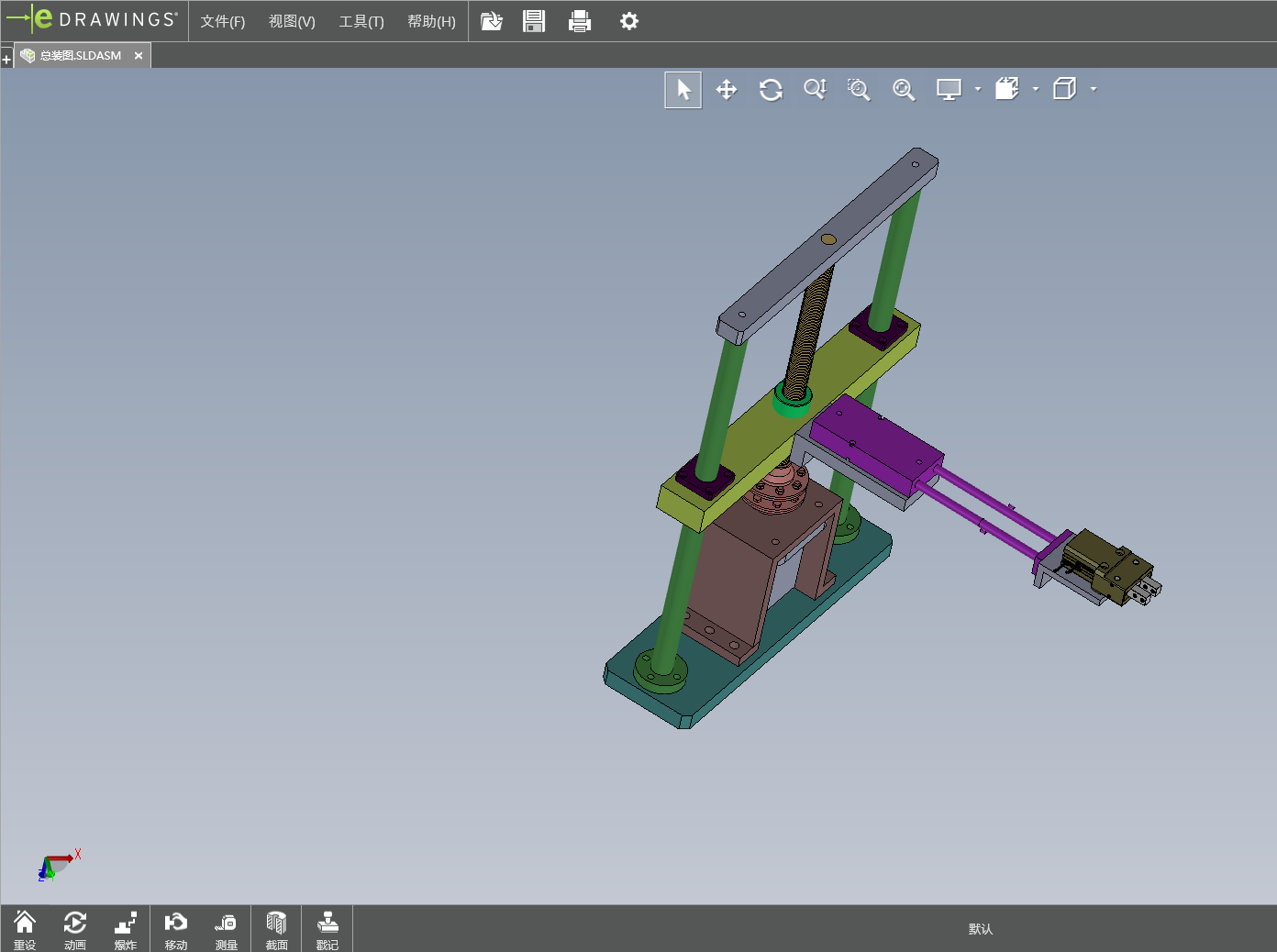Screen dimensions: 1277x952
Task: Add a new tab with plus button
Action: tap(6, 60)
